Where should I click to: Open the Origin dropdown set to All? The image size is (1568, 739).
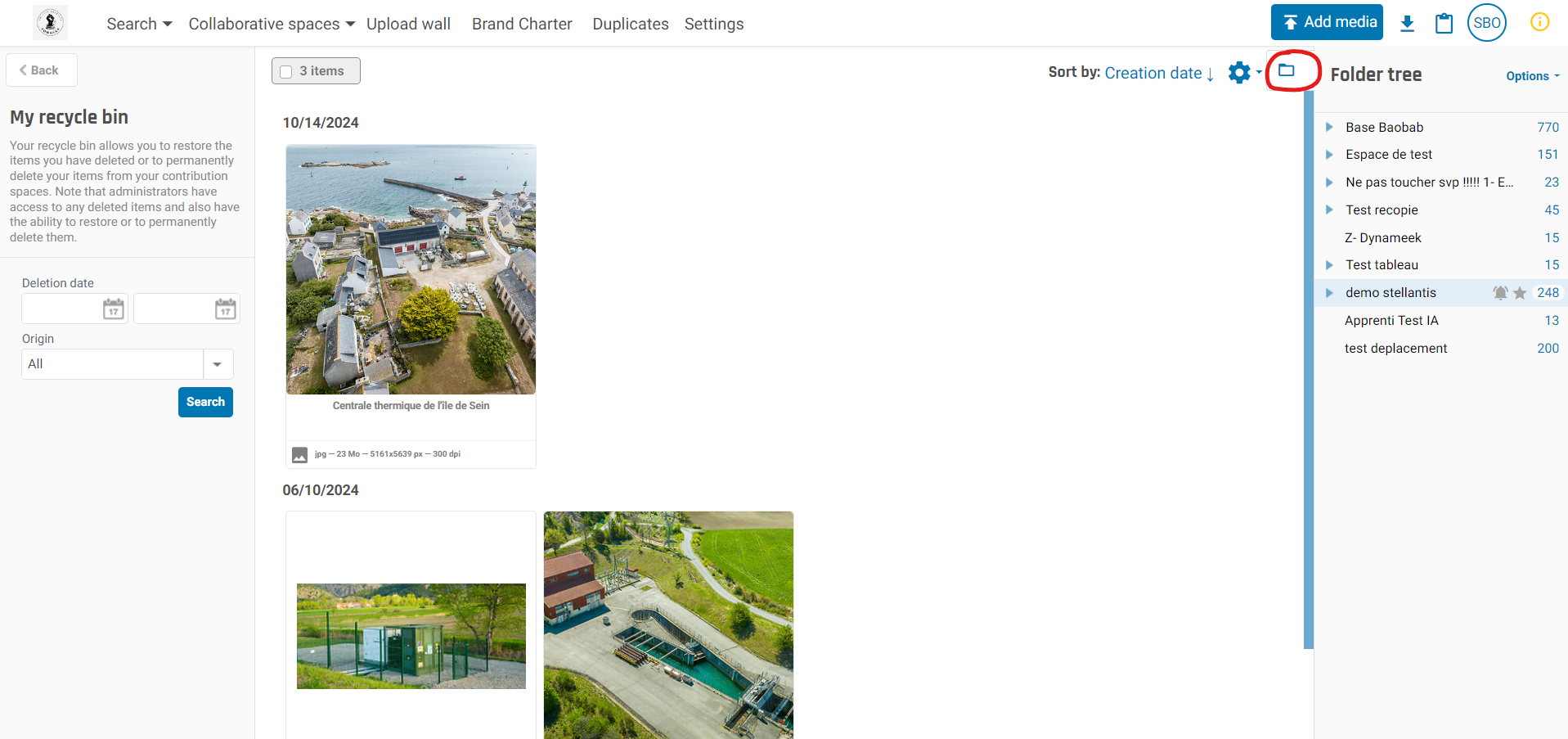click(x=128, y=364)
